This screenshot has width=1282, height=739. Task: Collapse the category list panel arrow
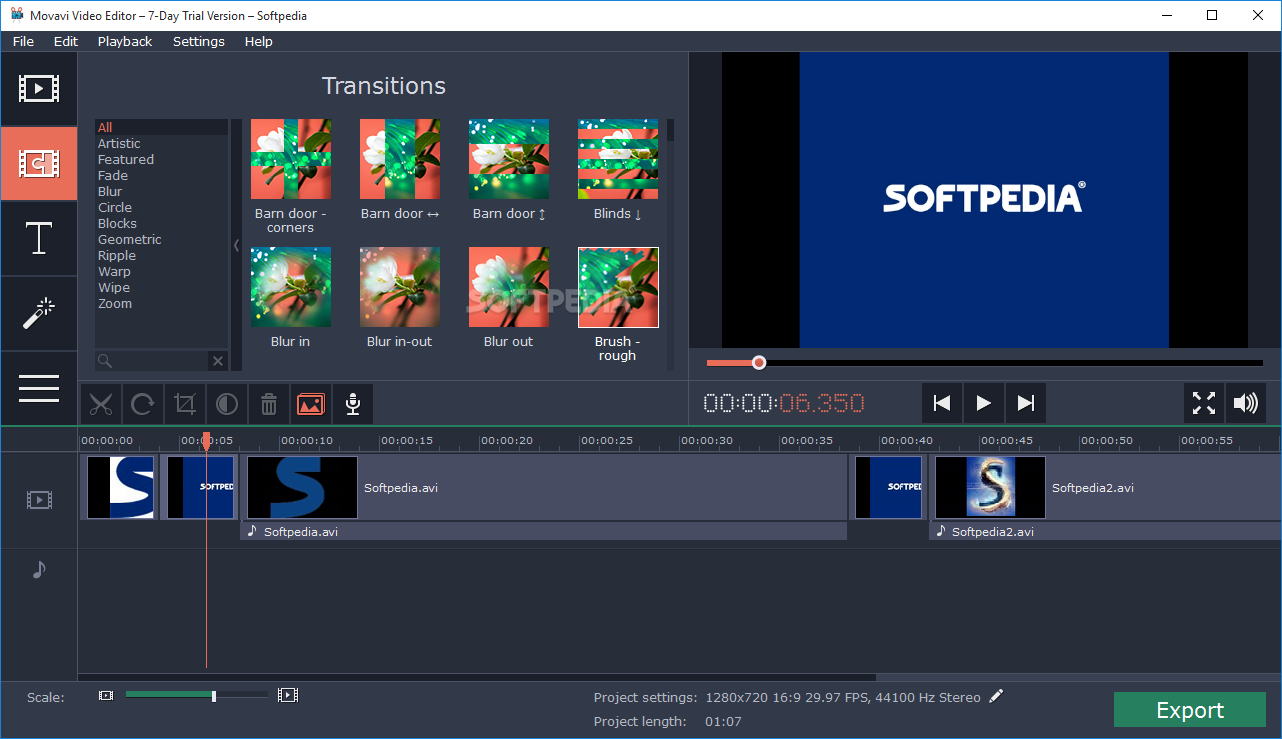coord(236,245)
